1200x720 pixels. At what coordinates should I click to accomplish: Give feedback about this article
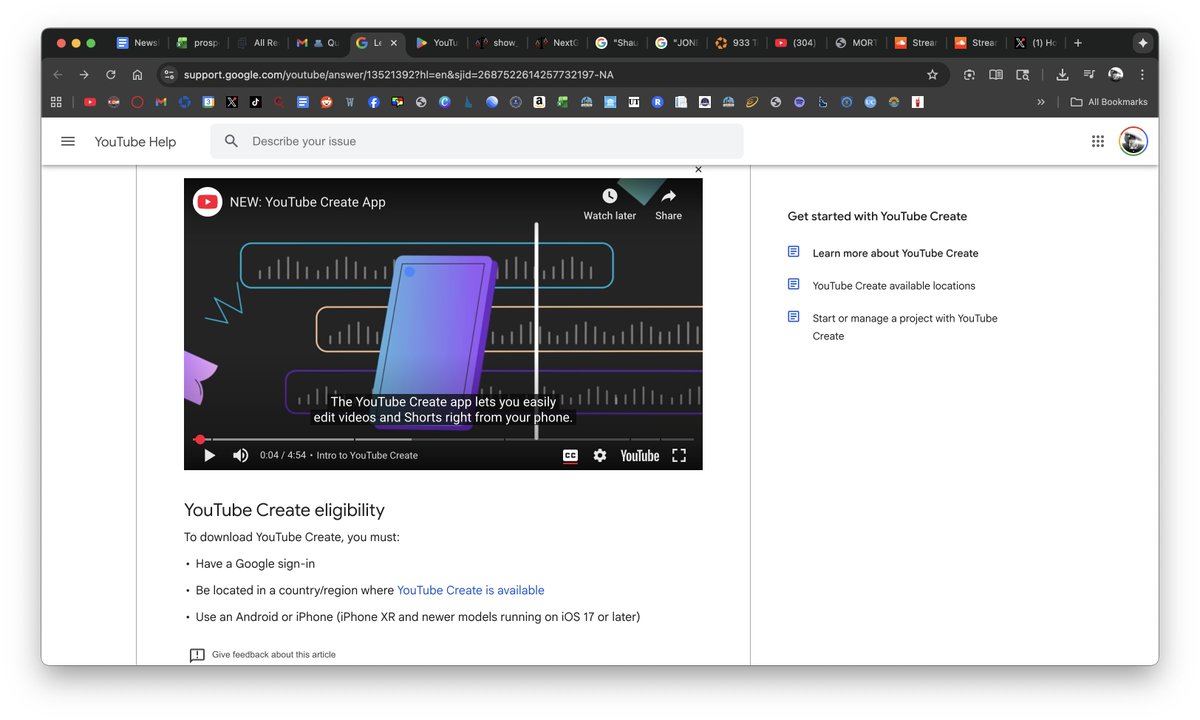point(263,655)
